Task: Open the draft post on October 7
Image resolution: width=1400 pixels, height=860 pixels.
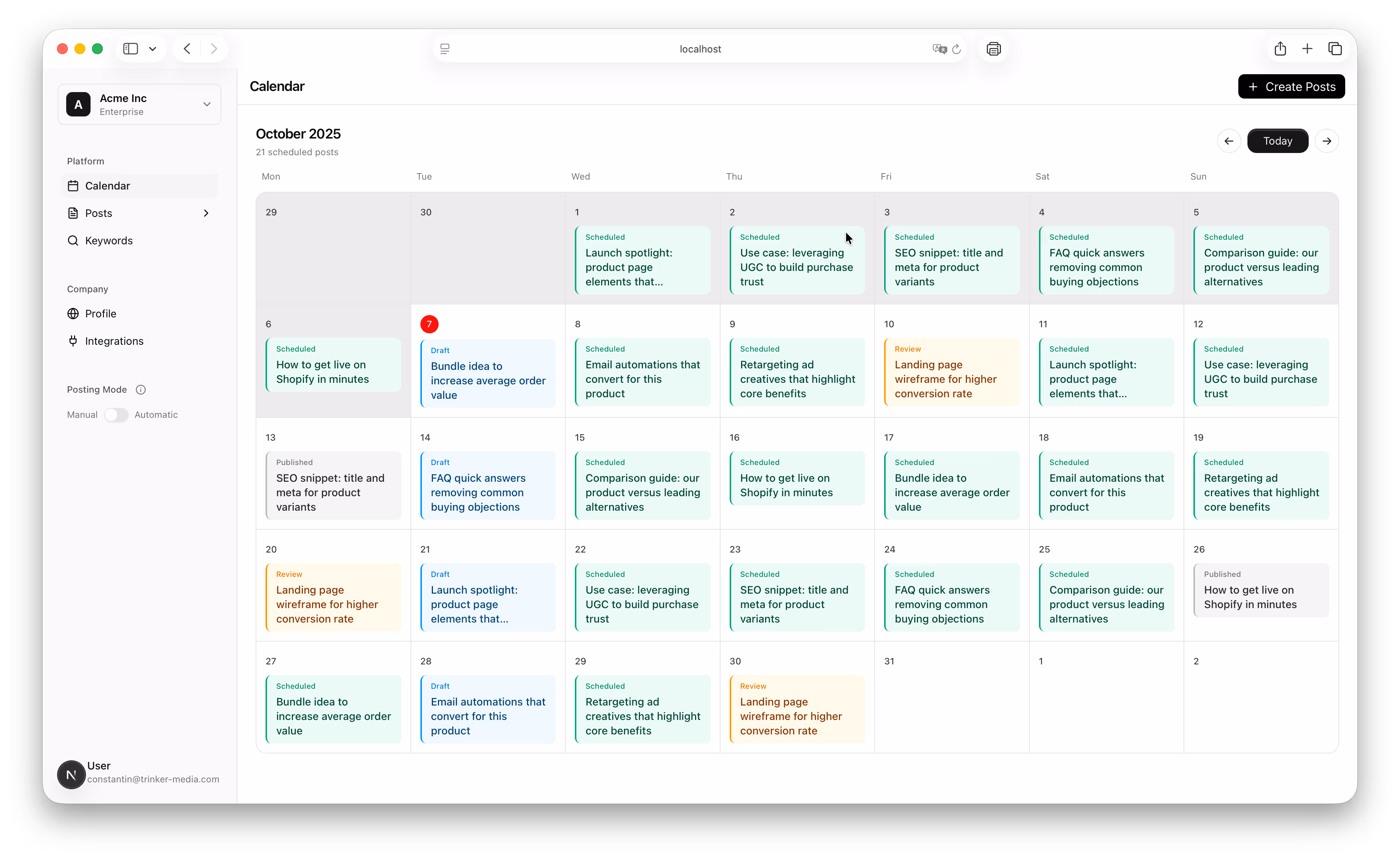Action: click(x=488, y=374)
